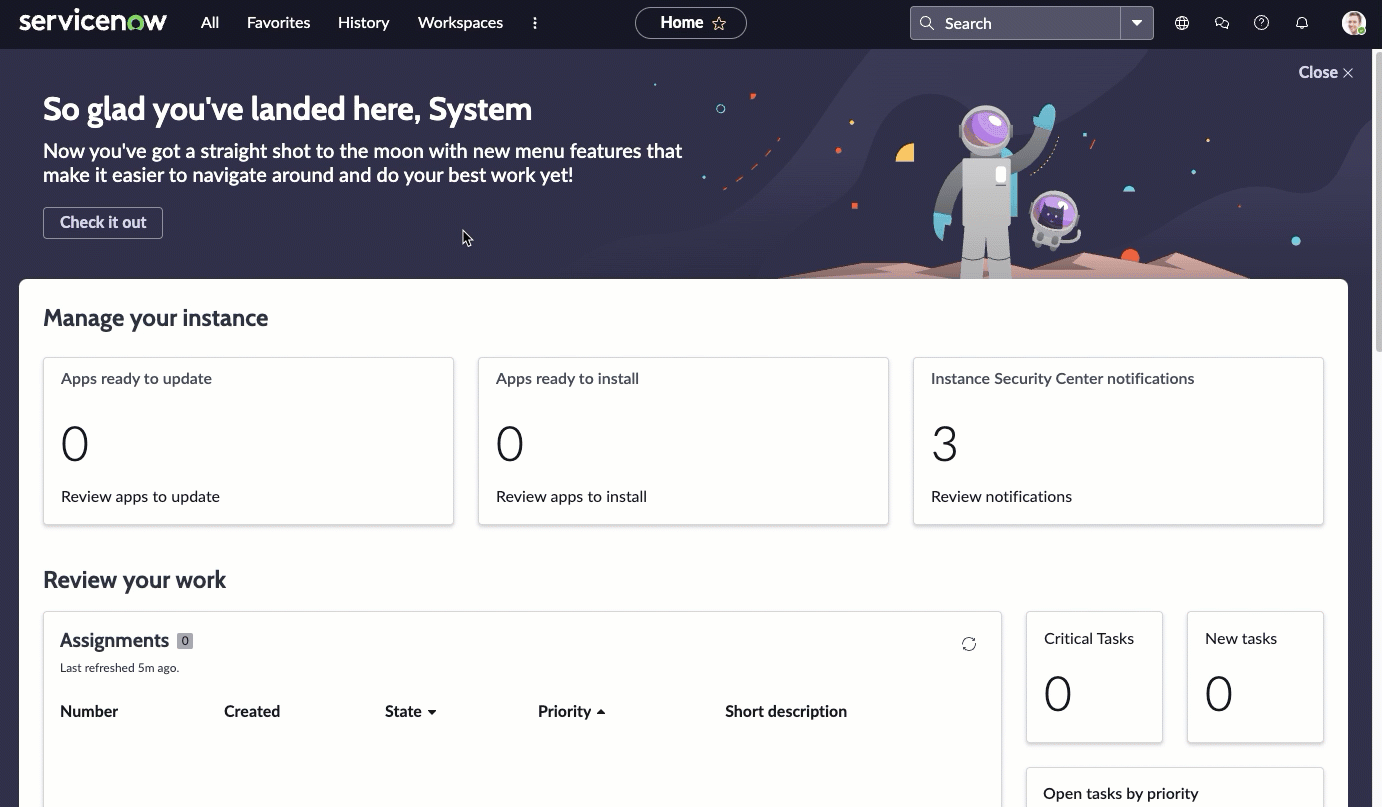Open the Workspaces menu
The image size is (1382, 807).
460,22
